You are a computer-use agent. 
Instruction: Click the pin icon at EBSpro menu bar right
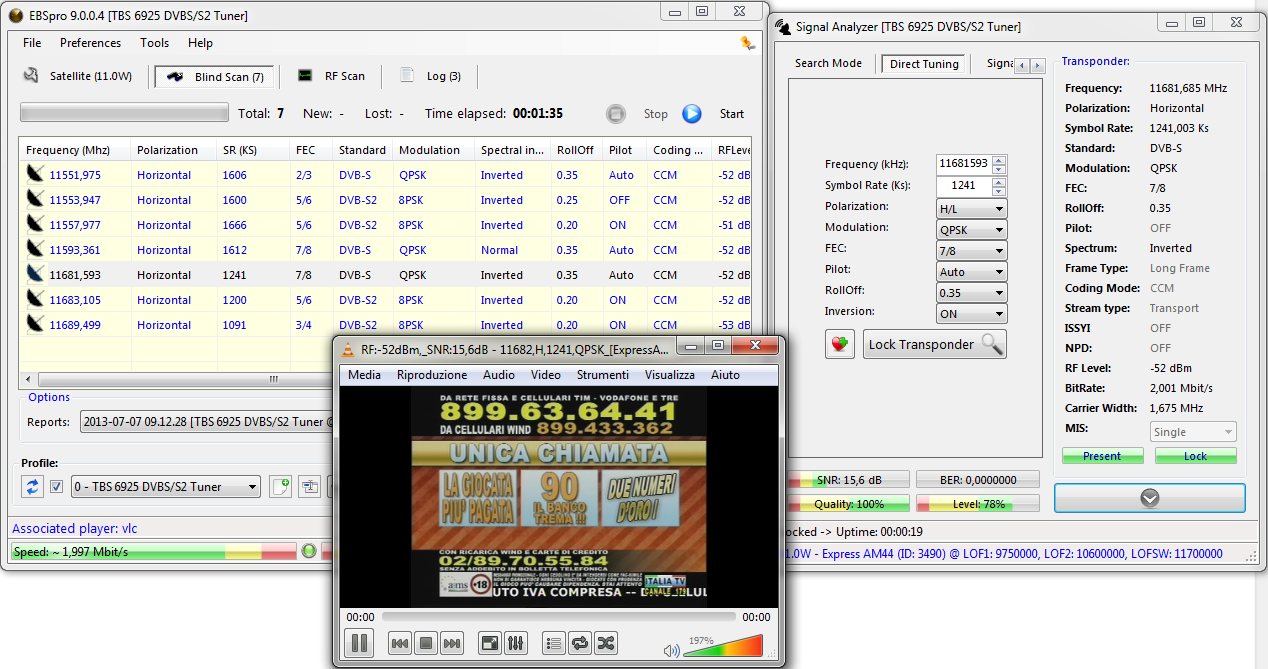(747, 43)
